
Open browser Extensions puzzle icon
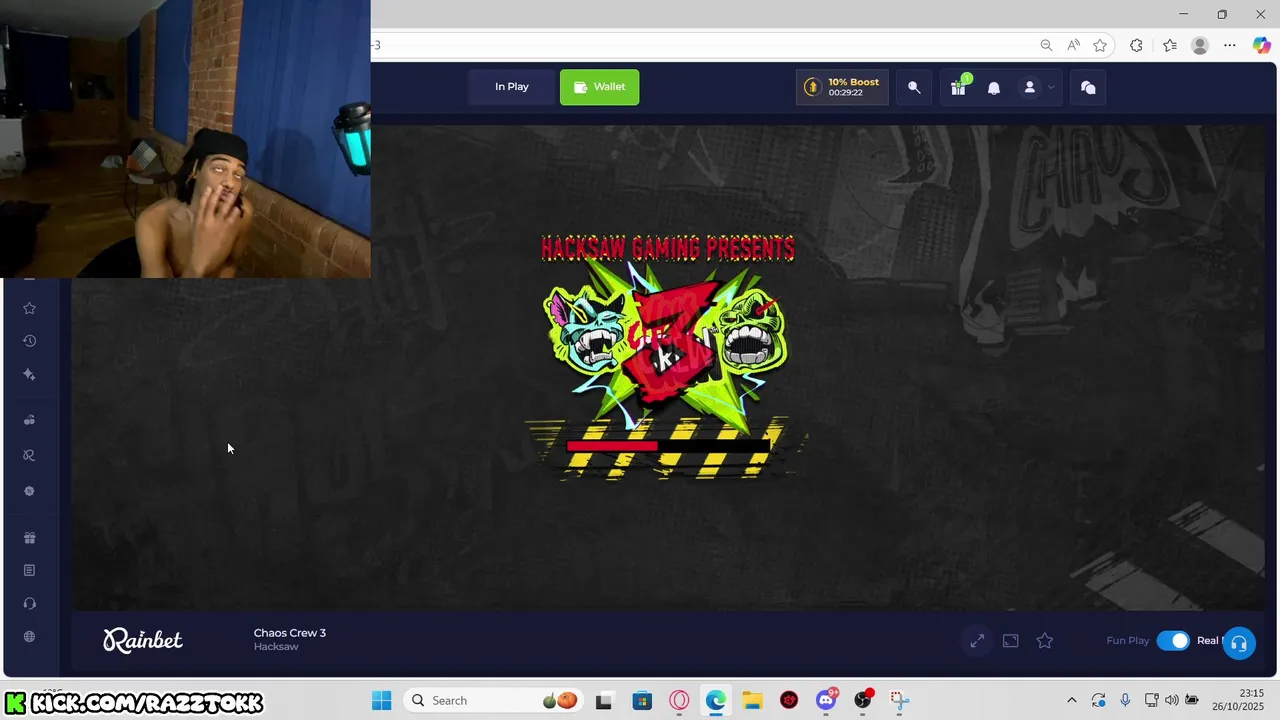tap(1136, 45)
